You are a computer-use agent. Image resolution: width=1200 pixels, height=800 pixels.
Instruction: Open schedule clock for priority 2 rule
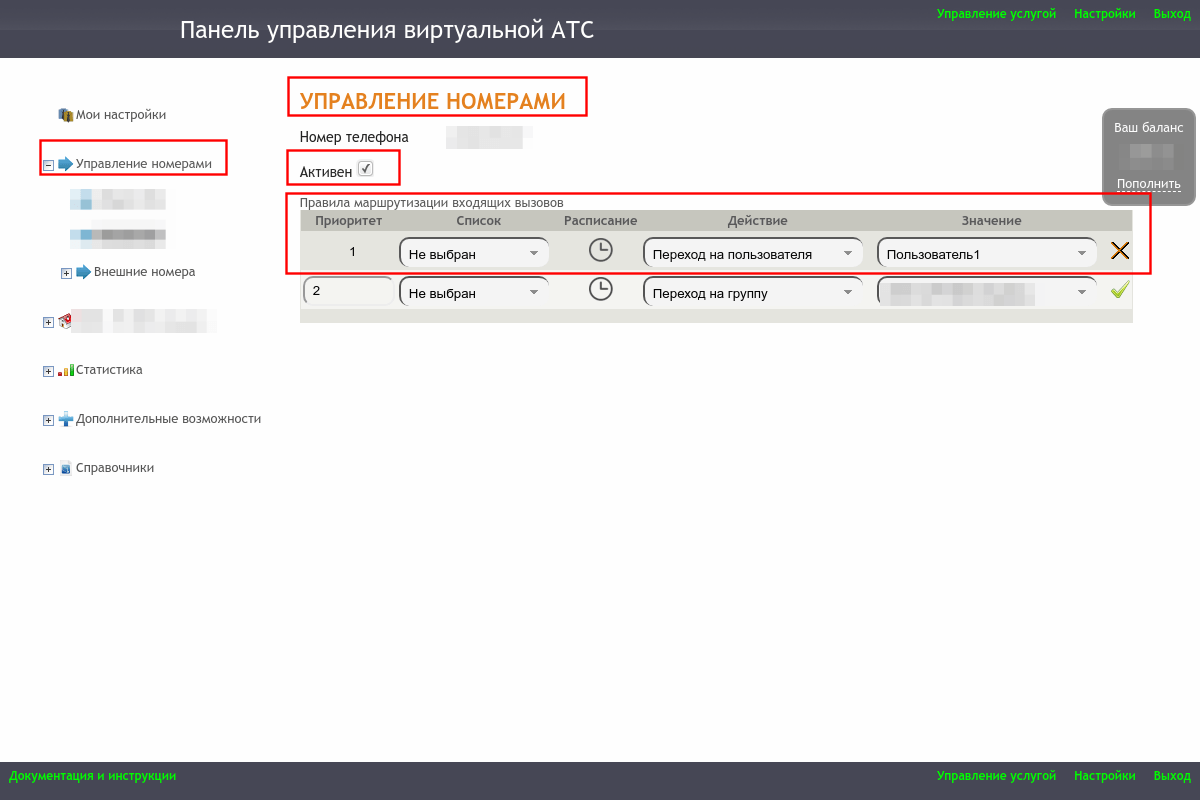[x=600, y=289]
